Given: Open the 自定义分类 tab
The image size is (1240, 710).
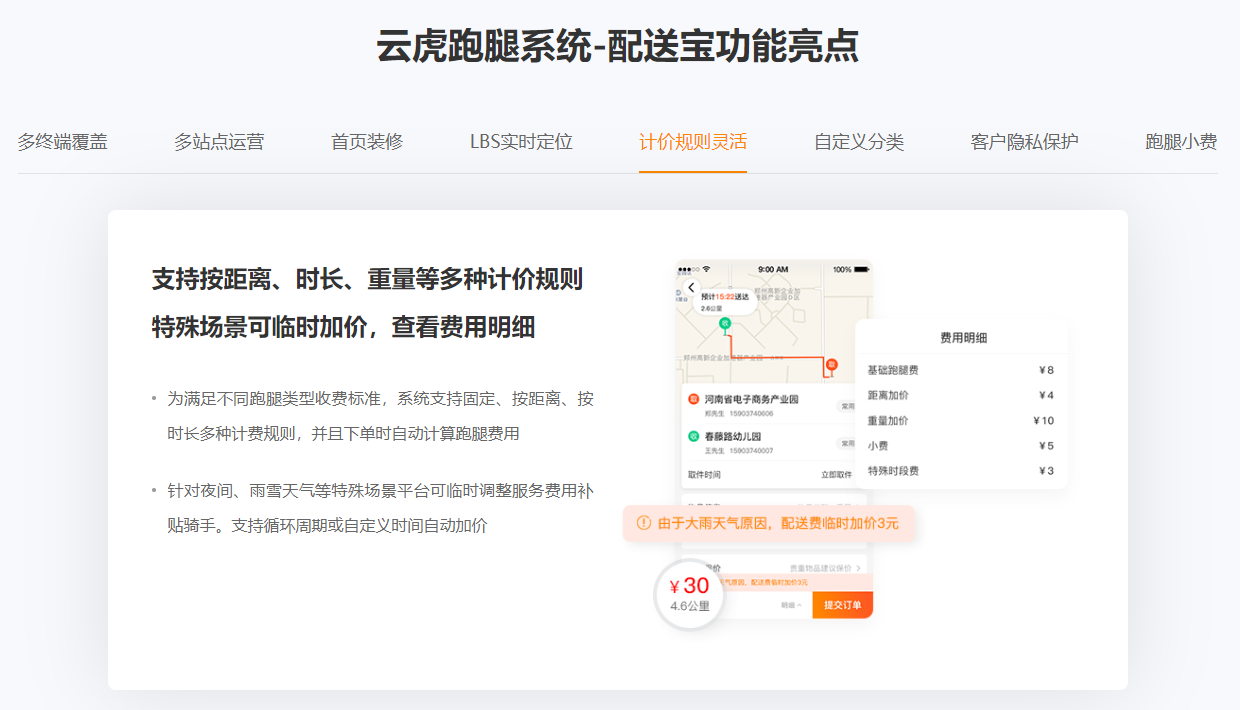Looking at the screenshot, I should (x=859, y=142).
